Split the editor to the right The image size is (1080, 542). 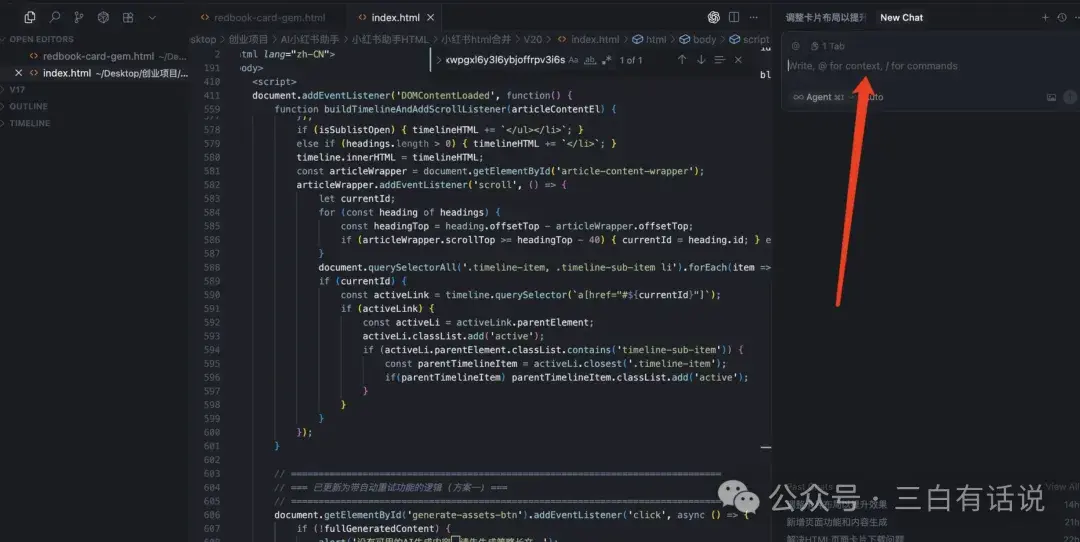(734, 17)
